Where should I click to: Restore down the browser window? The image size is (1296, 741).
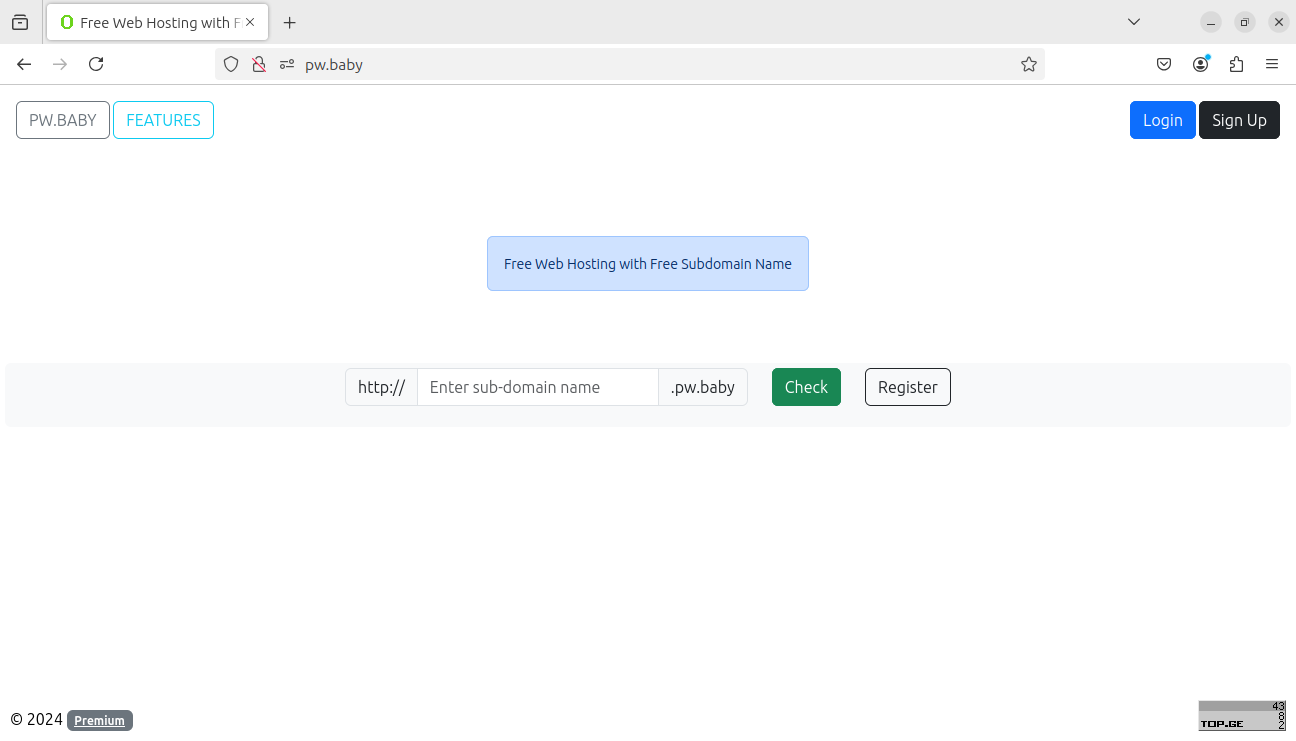tap(1245, 22)
